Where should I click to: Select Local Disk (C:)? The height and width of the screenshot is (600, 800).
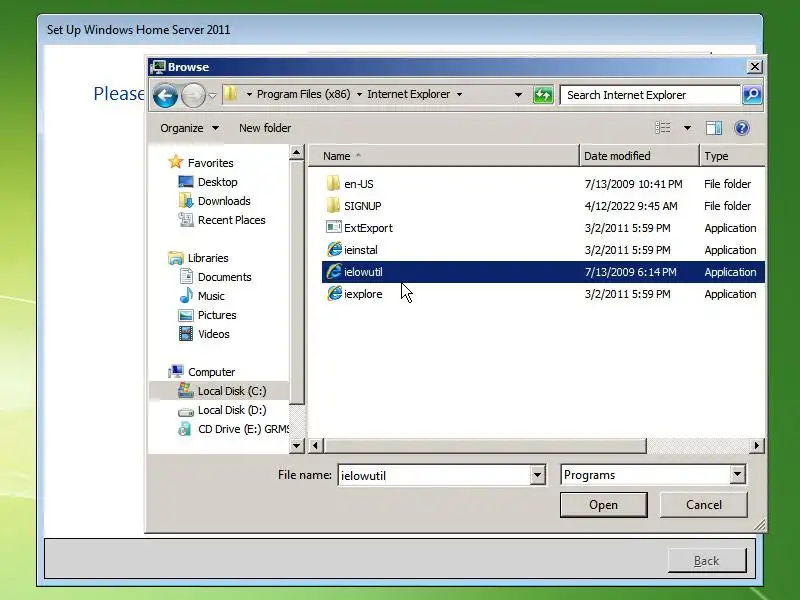[x=219, y=391]
